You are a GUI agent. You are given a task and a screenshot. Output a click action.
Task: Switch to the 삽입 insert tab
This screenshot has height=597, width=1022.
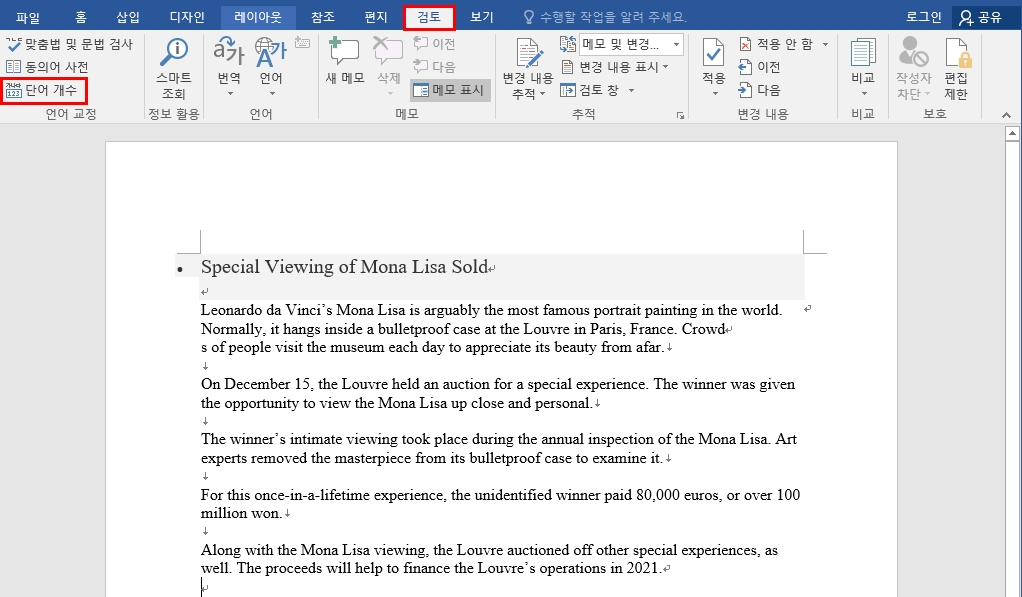point(128,17)
